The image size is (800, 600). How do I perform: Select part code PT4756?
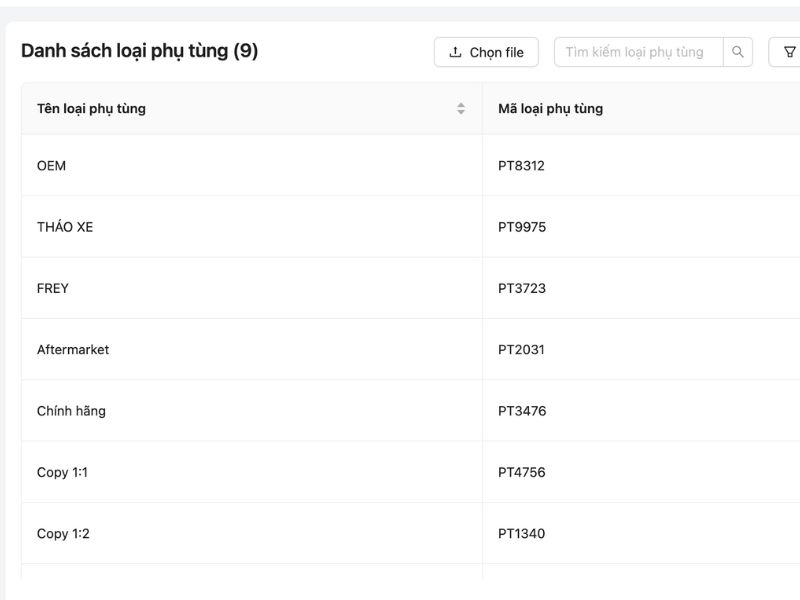pyautogui.click(x=522, y=472)
